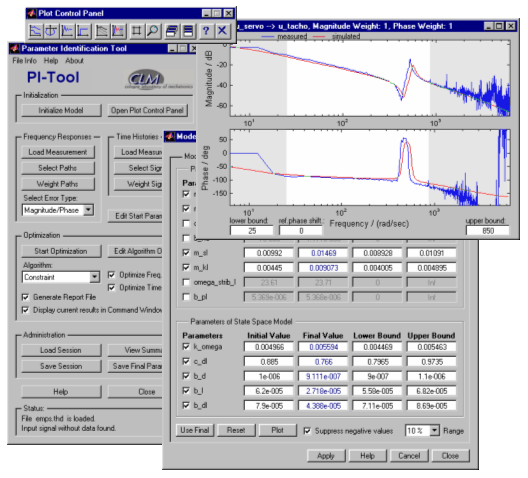The image size is (528, 478).
Task: Toggle the Optimize Freq checkbox
Action: [111, 275]
